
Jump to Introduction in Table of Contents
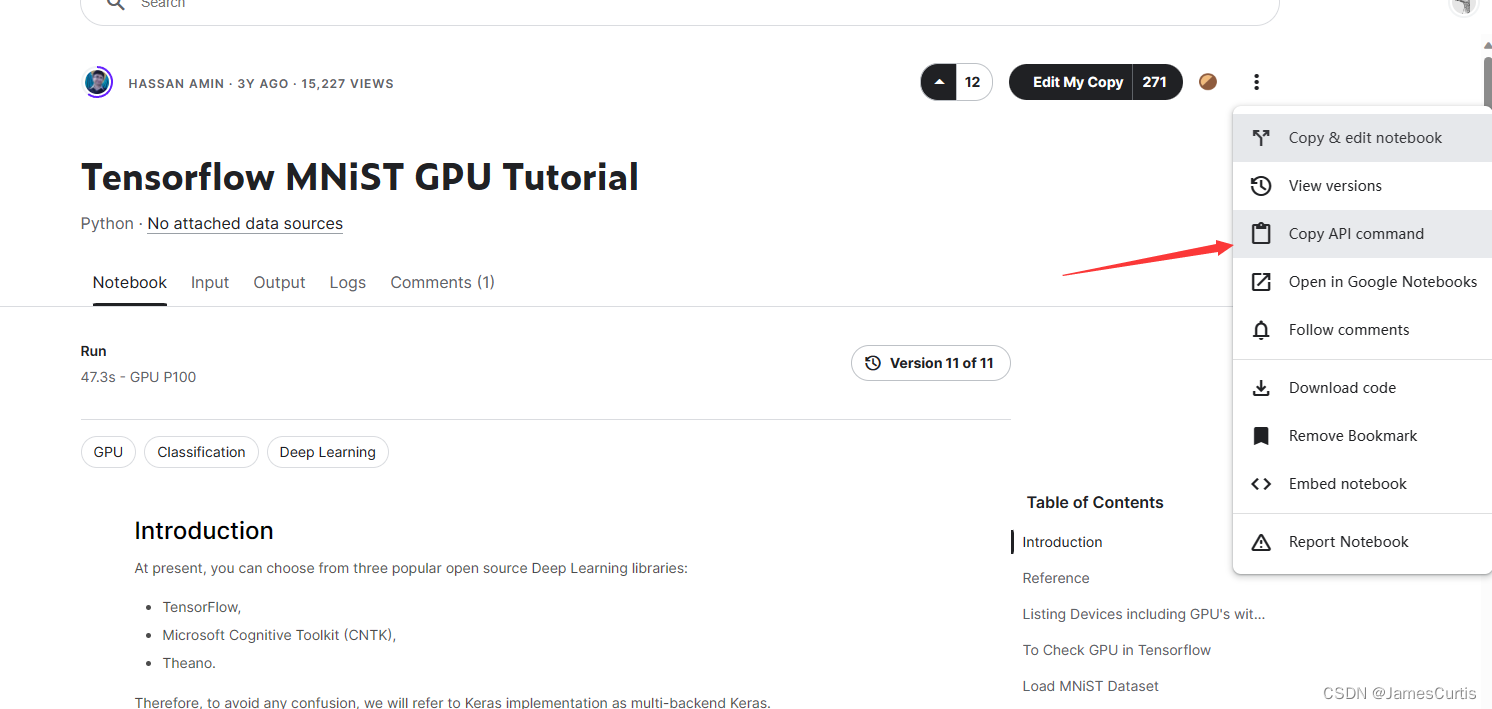pyautogui.click(x=1062, y=542)
